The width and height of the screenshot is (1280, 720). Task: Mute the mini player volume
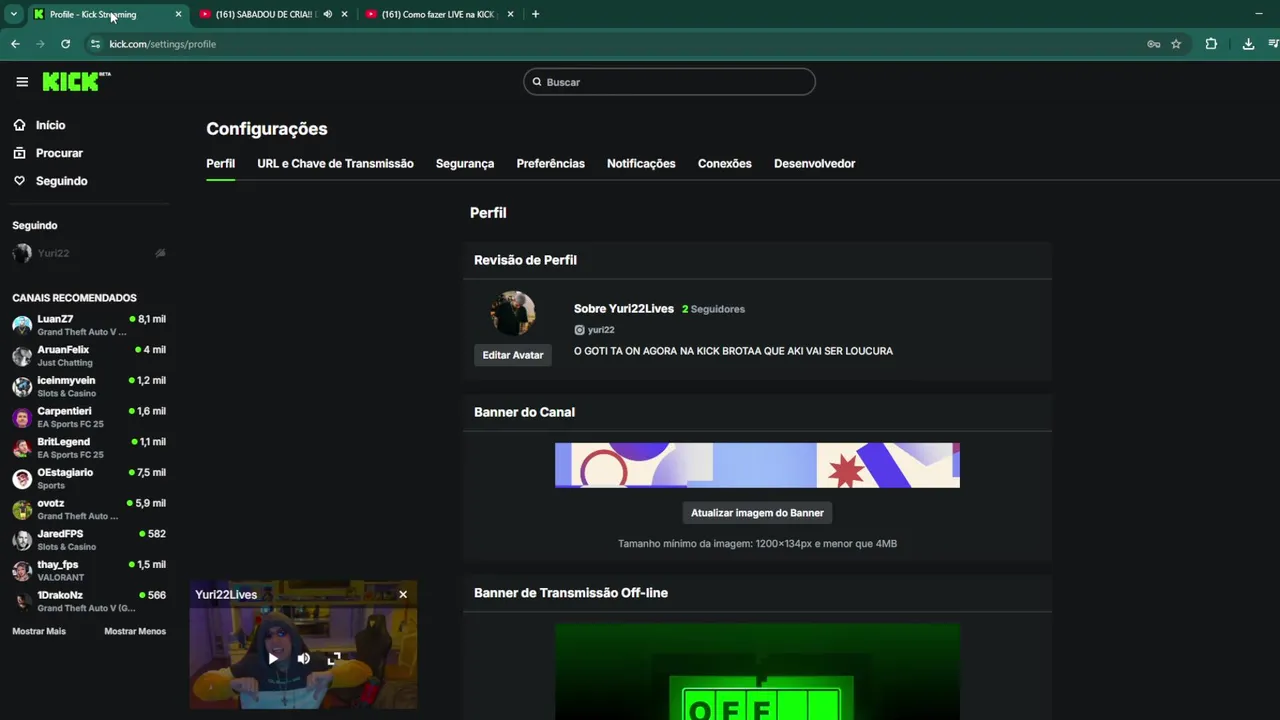(303, 658)
